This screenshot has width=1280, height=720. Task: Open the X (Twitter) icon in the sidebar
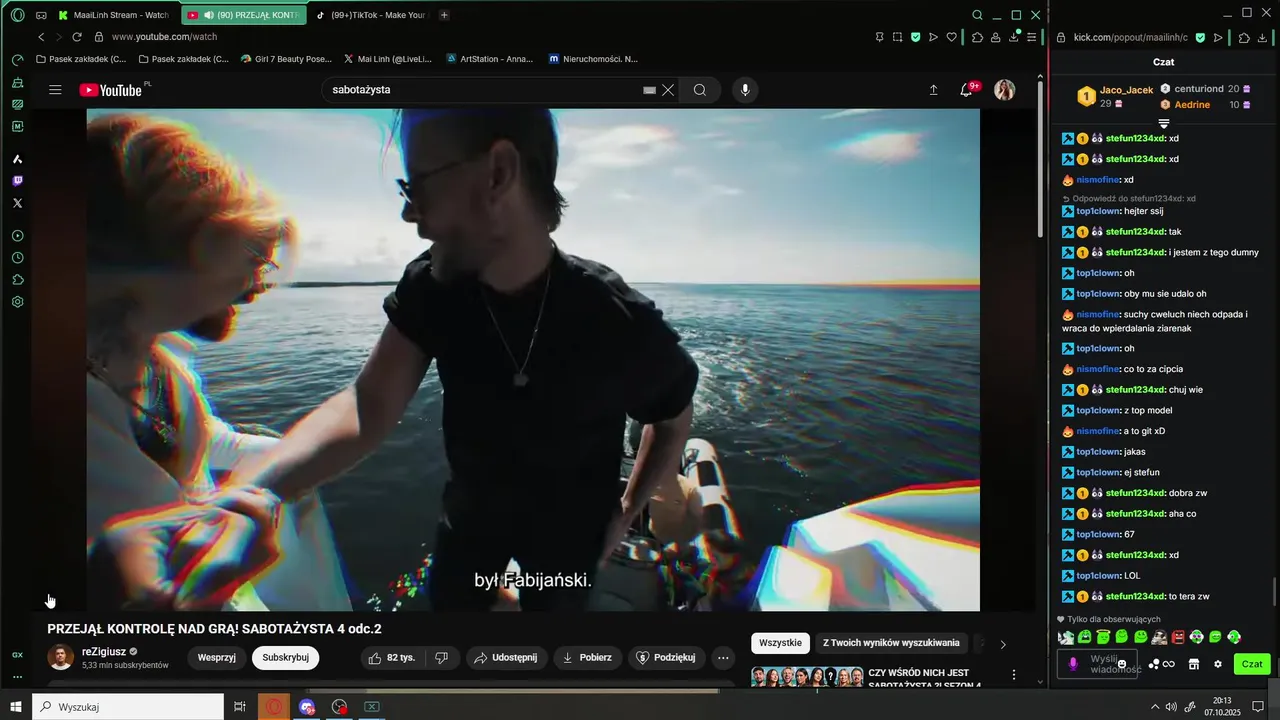tap(17, 203)
